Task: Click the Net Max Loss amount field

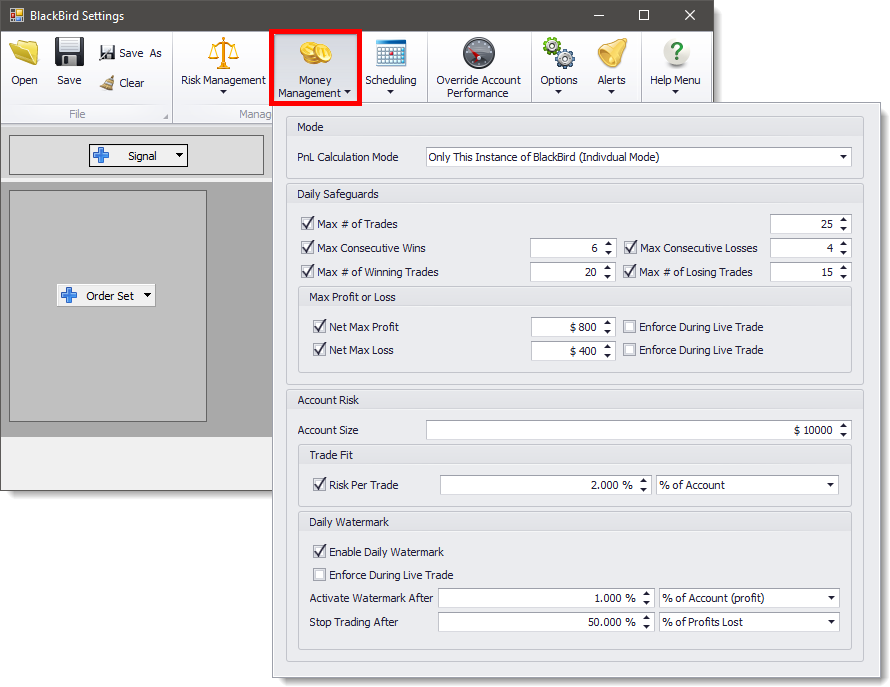Action: pyautogui.click(x=566, y=351)
